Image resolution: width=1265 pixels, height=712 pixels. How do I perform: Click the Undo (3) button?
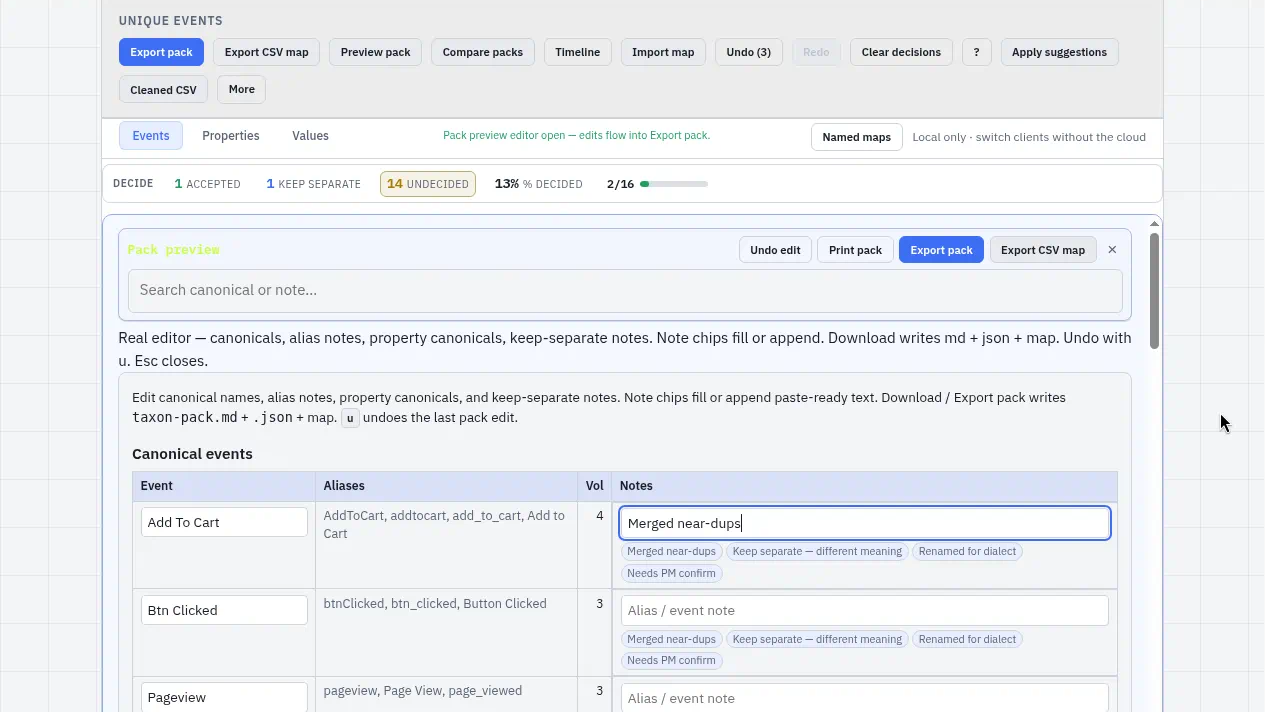(748, 52)
